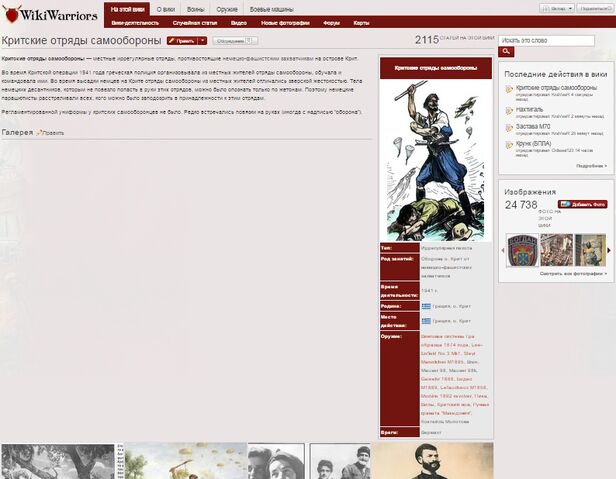The image size is (616, 479).
Task: Click the 1941 г. value in infobox
Action: tap(429, 290)
